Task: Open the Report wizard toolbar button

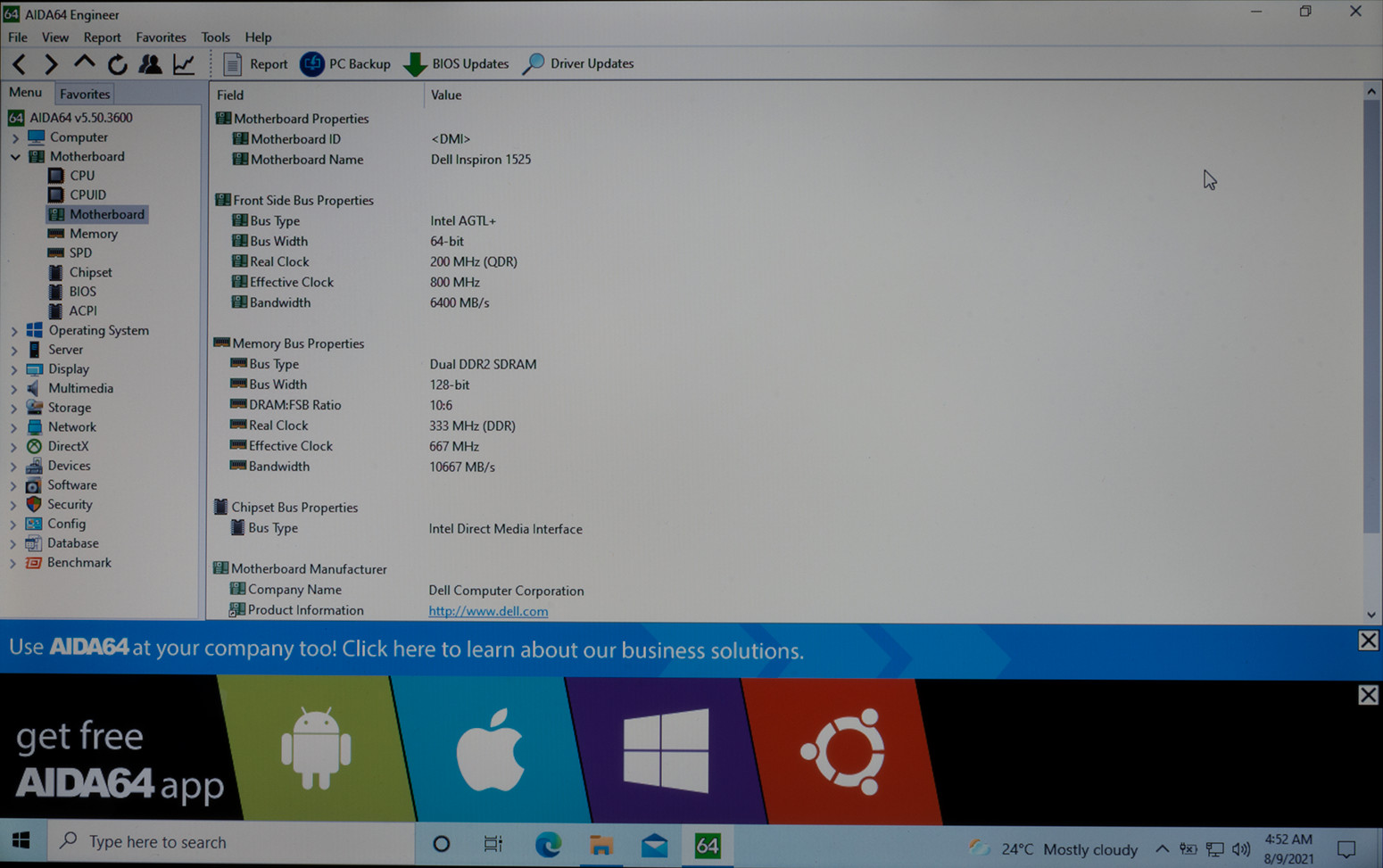Action: (256, 64)
